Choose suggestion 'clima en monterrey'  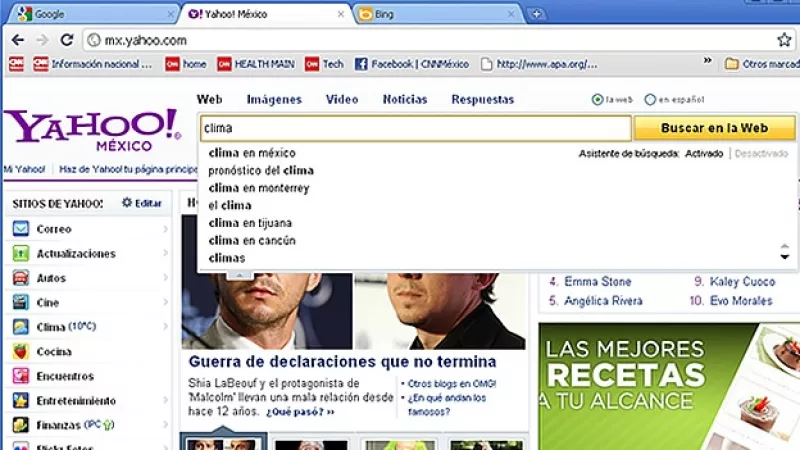[x=259, y=188]
